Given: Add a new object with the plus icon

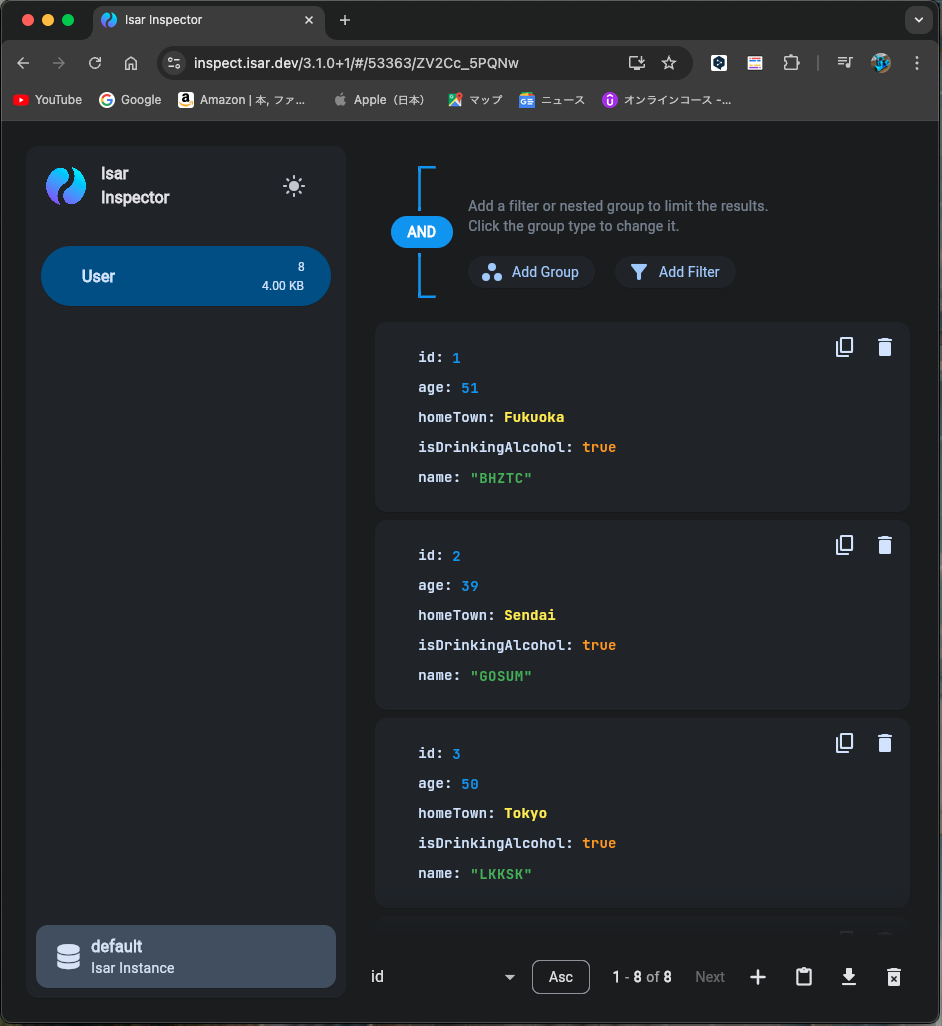Looking at the screenshot, I should click(x=758, y=977).
